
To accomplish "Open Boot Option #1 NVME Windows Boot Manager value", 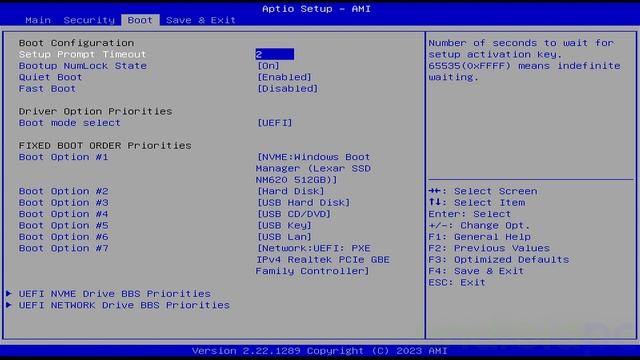I will (x=313, y=168).
